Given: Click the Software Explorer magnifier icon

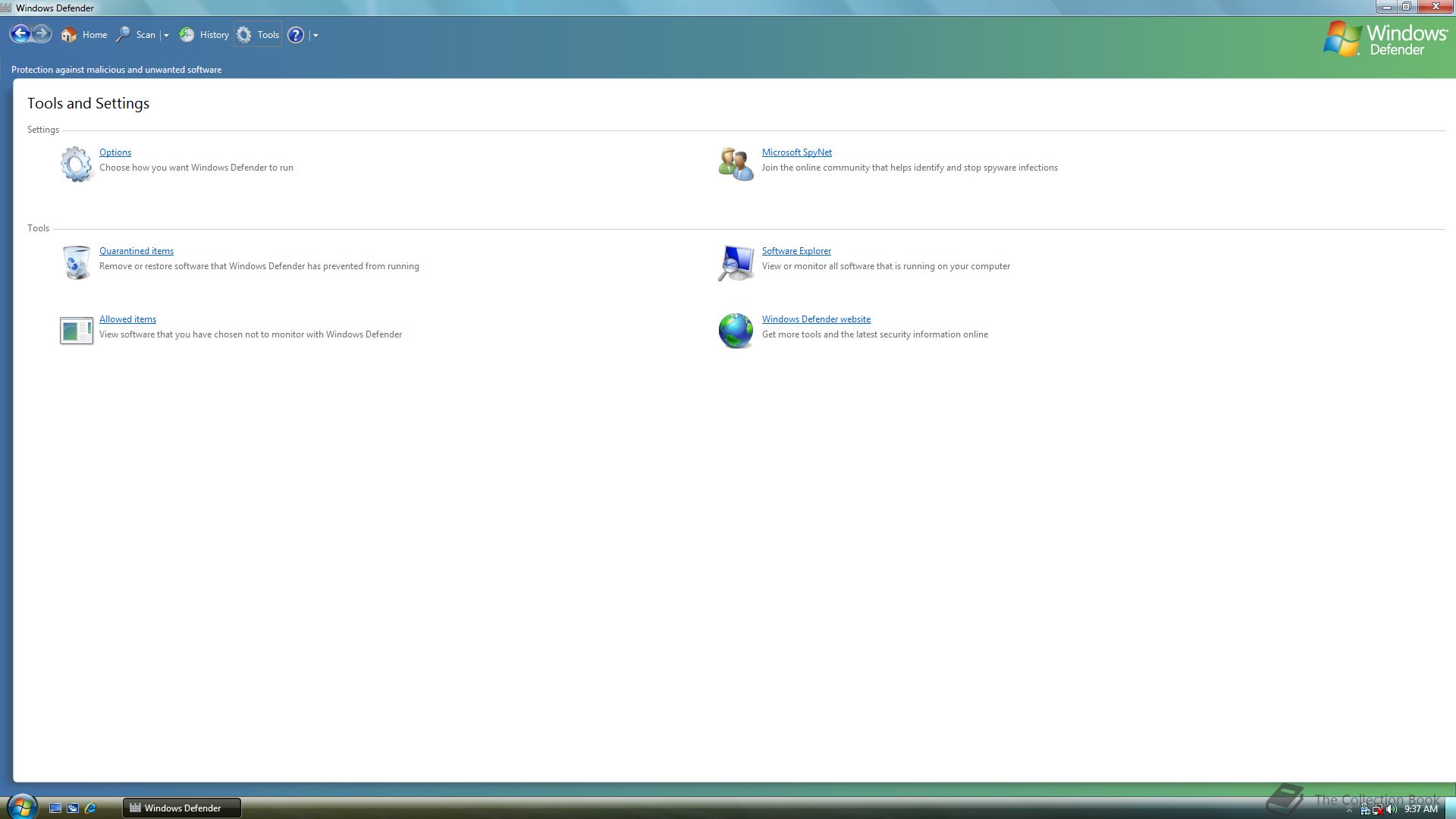Looking at the screenshot, I should [x=736, y=262].
